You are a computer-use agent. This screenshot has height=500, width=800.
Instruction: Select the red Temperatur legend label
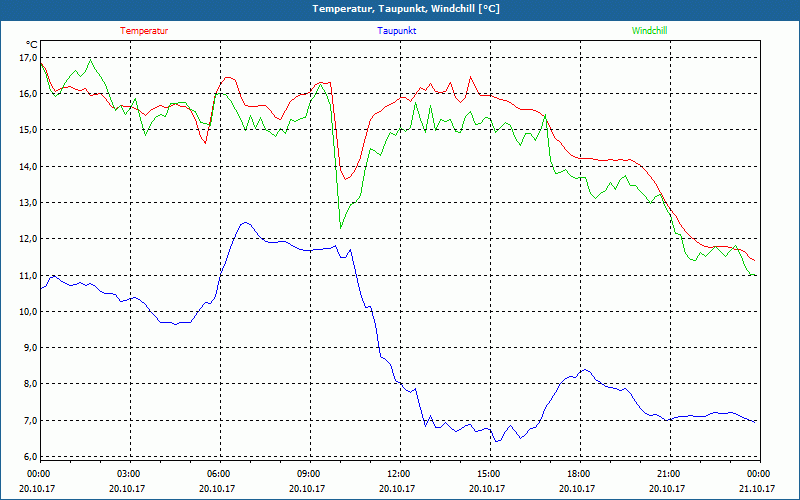pyautogui.click(x=144, y=31)
